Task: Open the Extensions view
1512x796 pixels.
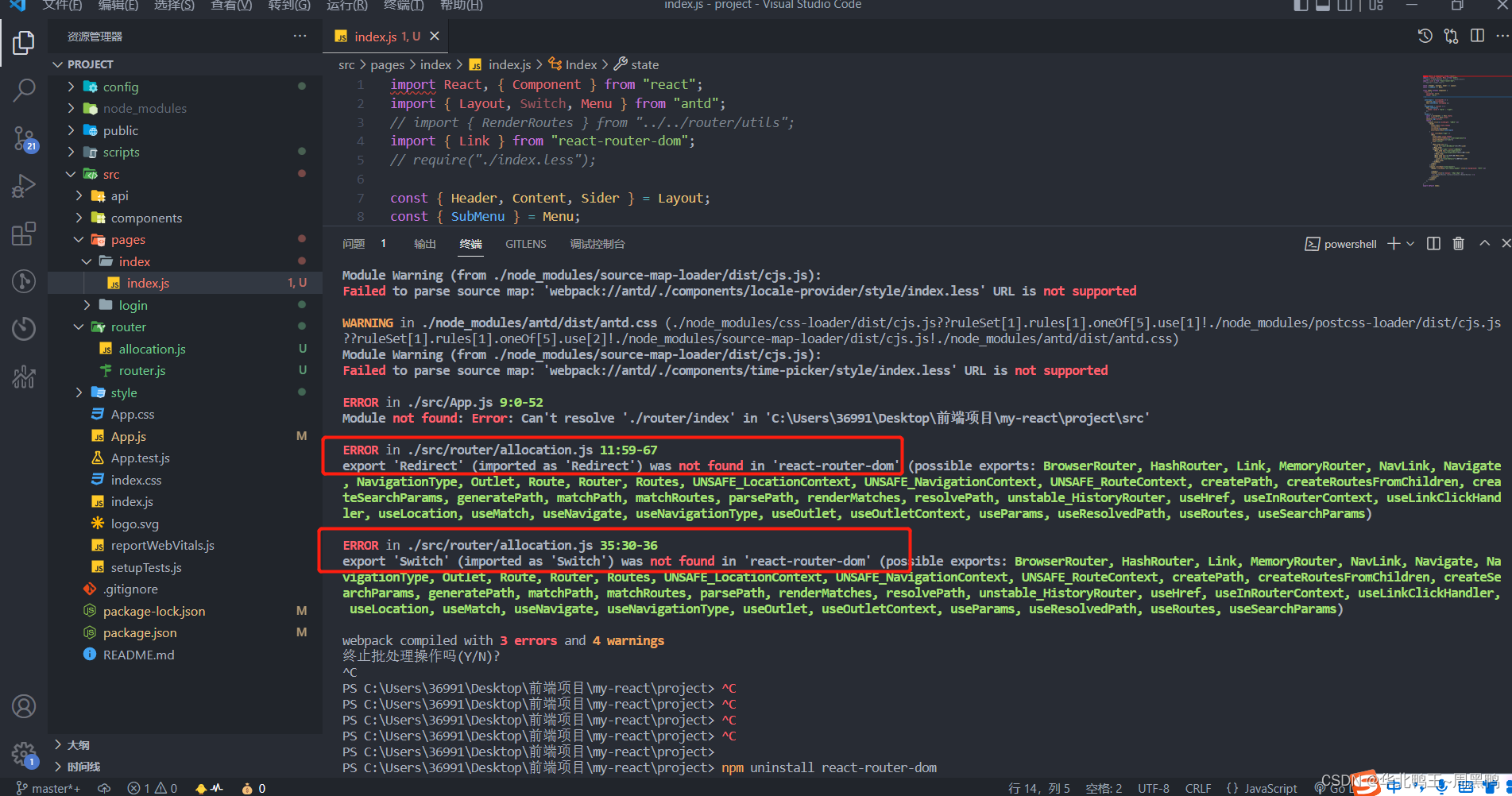Action: click(24, 234)
